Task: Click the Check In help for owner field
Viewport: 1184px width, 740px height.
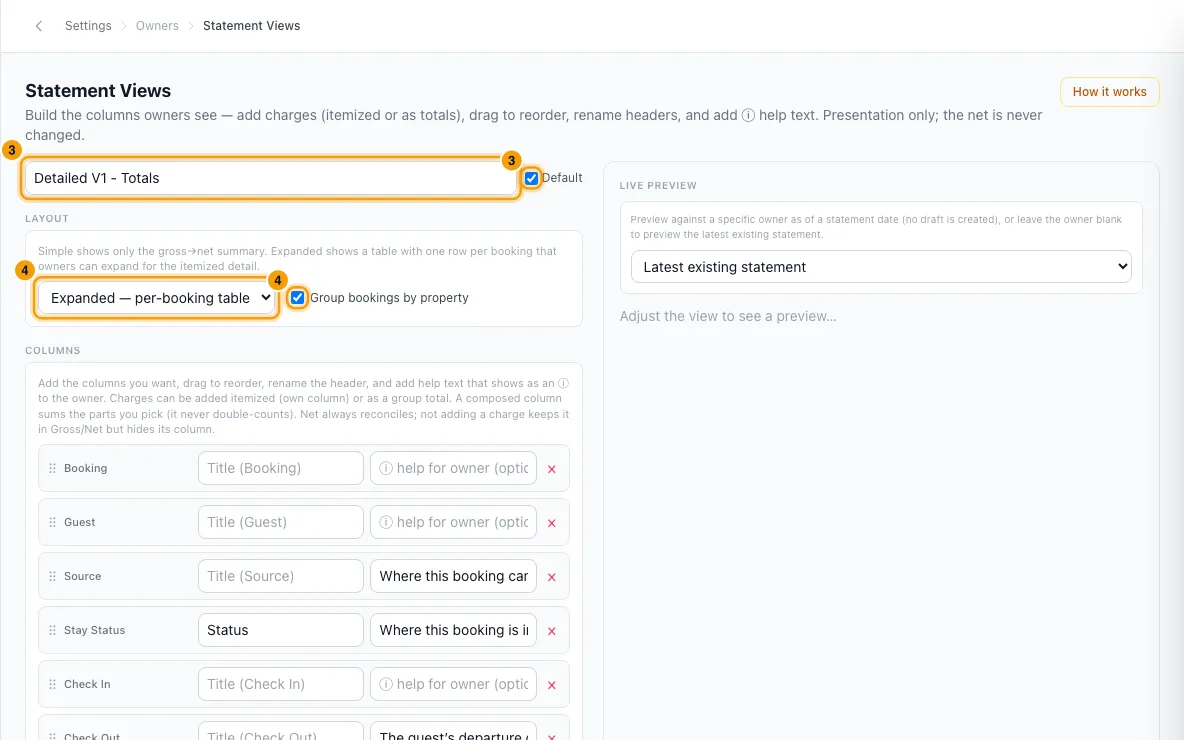Action: click(453, 684)
